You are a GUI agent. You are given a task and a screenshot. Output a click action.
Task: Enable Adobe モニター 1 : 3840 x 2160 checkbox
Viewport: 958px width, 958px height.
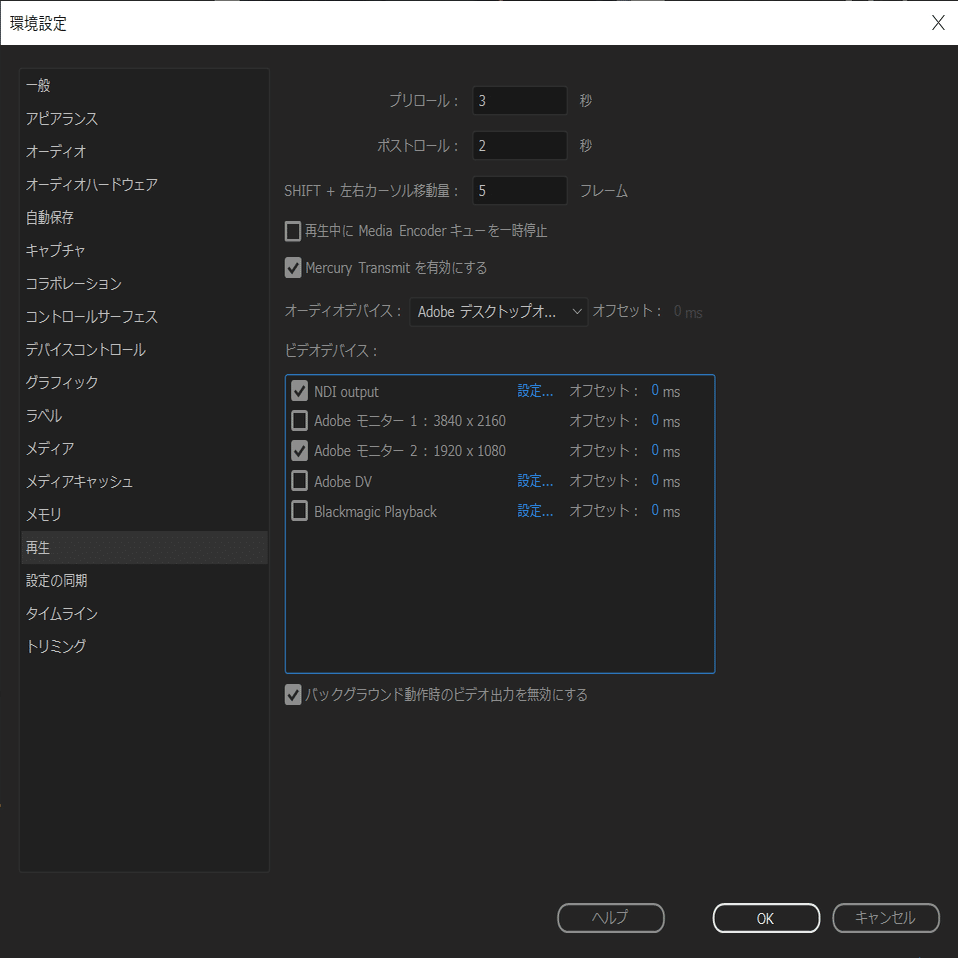pyautogui.click(x=299, y=420)
